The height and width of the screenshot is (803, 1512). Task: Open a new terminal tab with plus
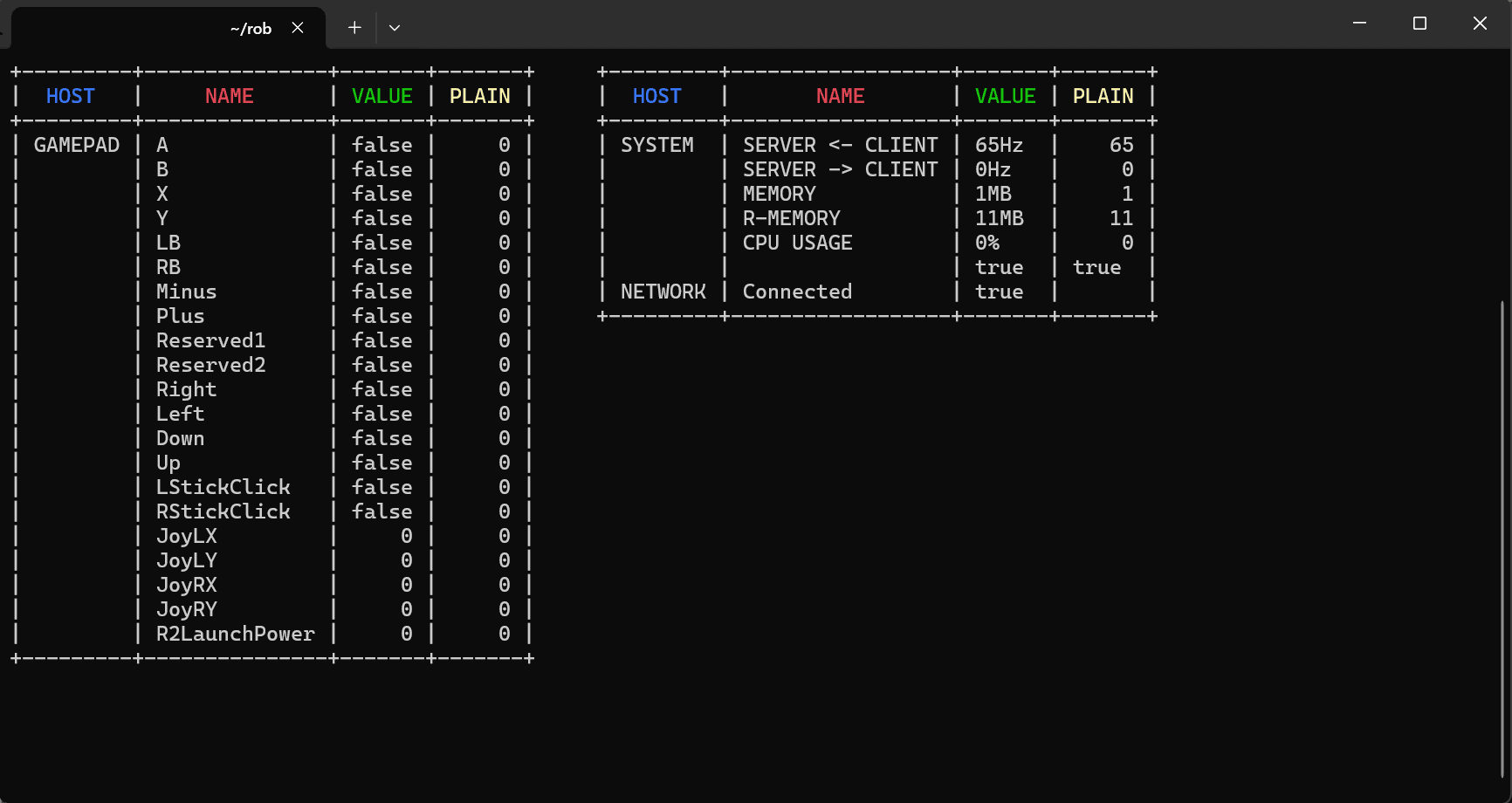(354, 28)
